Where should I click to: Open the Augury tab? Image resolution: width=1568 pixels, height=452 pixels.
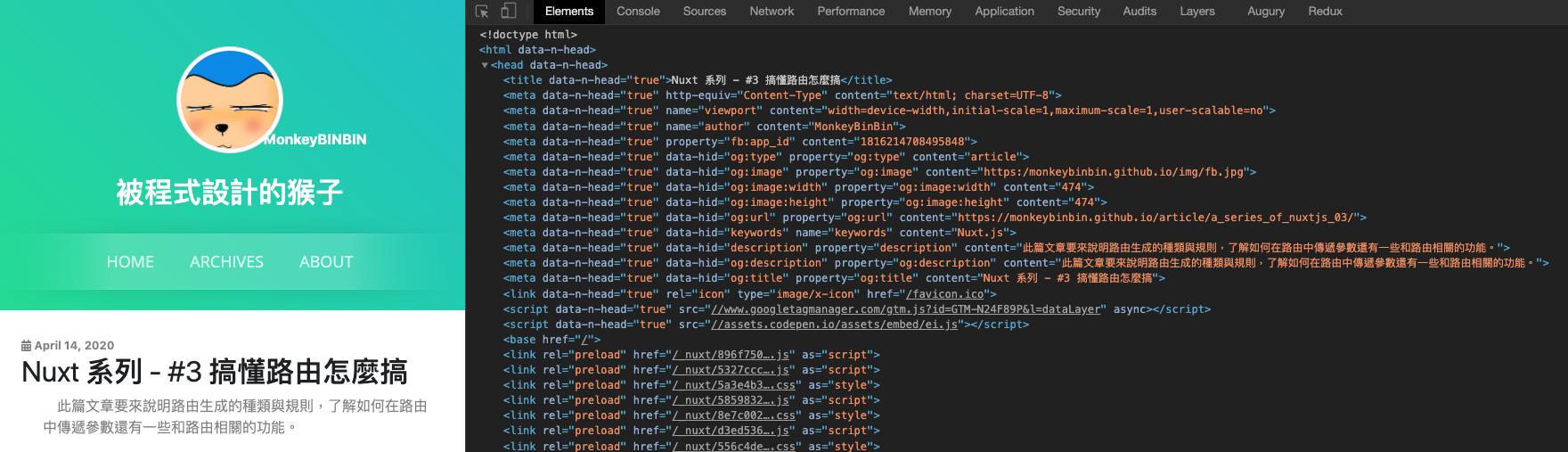(x=1266, y=12)
